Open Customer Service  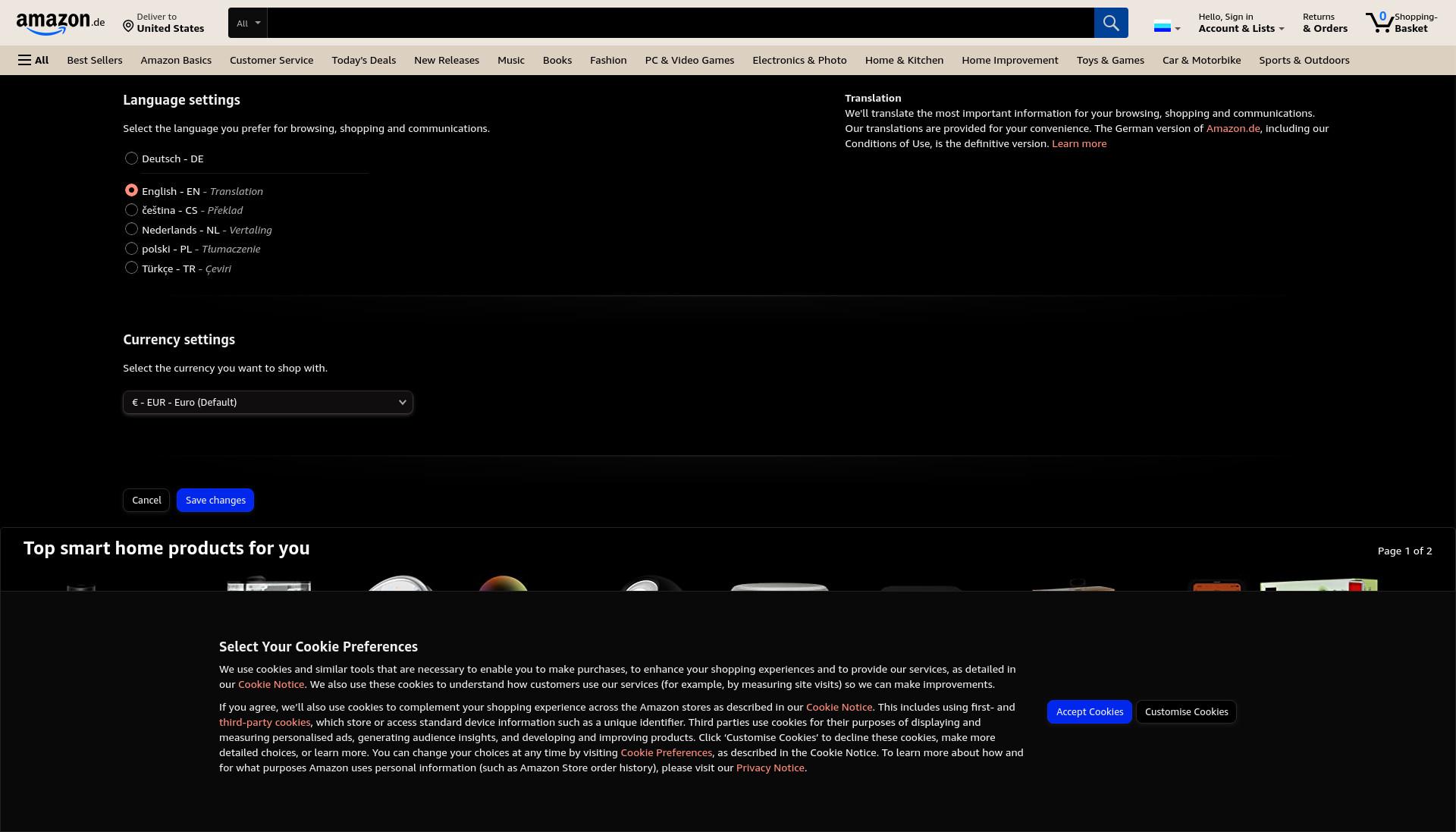[271, 60]
